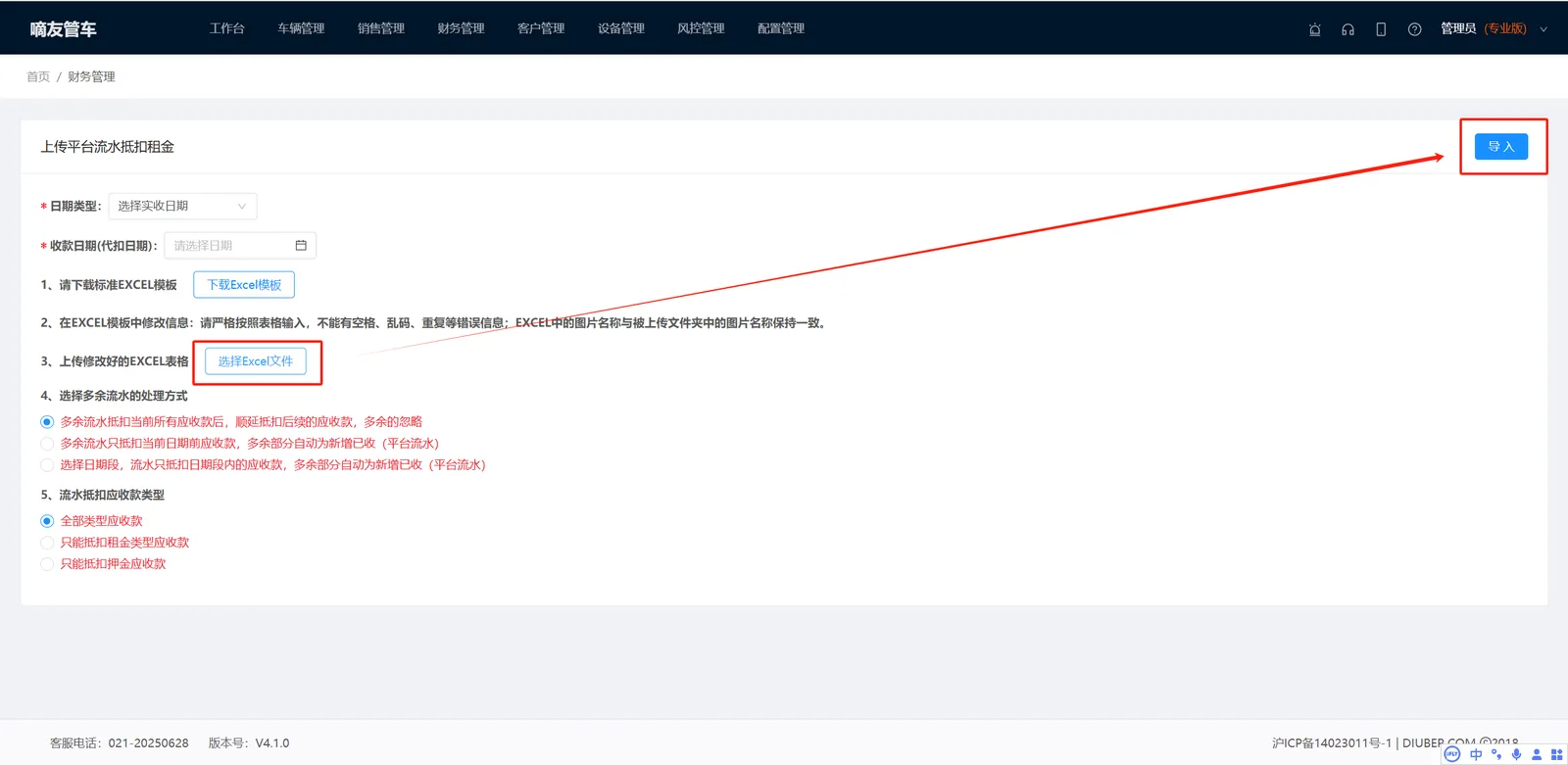This screenshot has width=1568, height=765.
Task: Expand the 管理员 account menu arrow
Action: pyautogui.click(x=1543, y=29)
